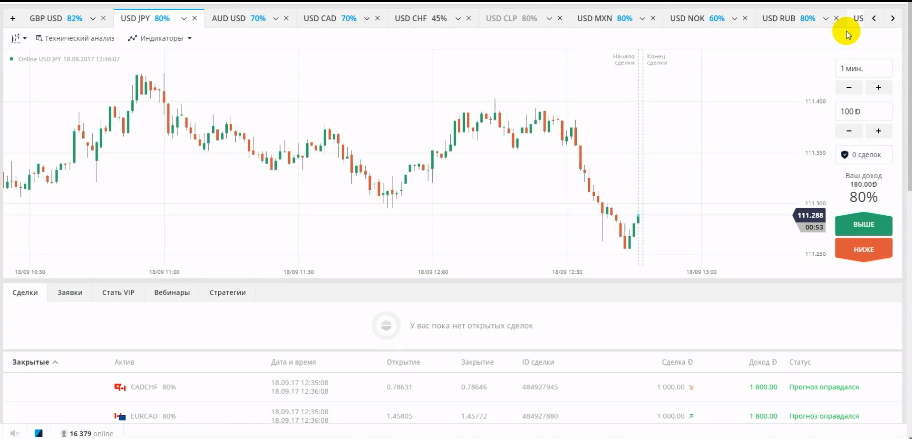This screenshot has width=912, height=439.
Task: Decrease trade amount with minus button
Action: [849, 131]
